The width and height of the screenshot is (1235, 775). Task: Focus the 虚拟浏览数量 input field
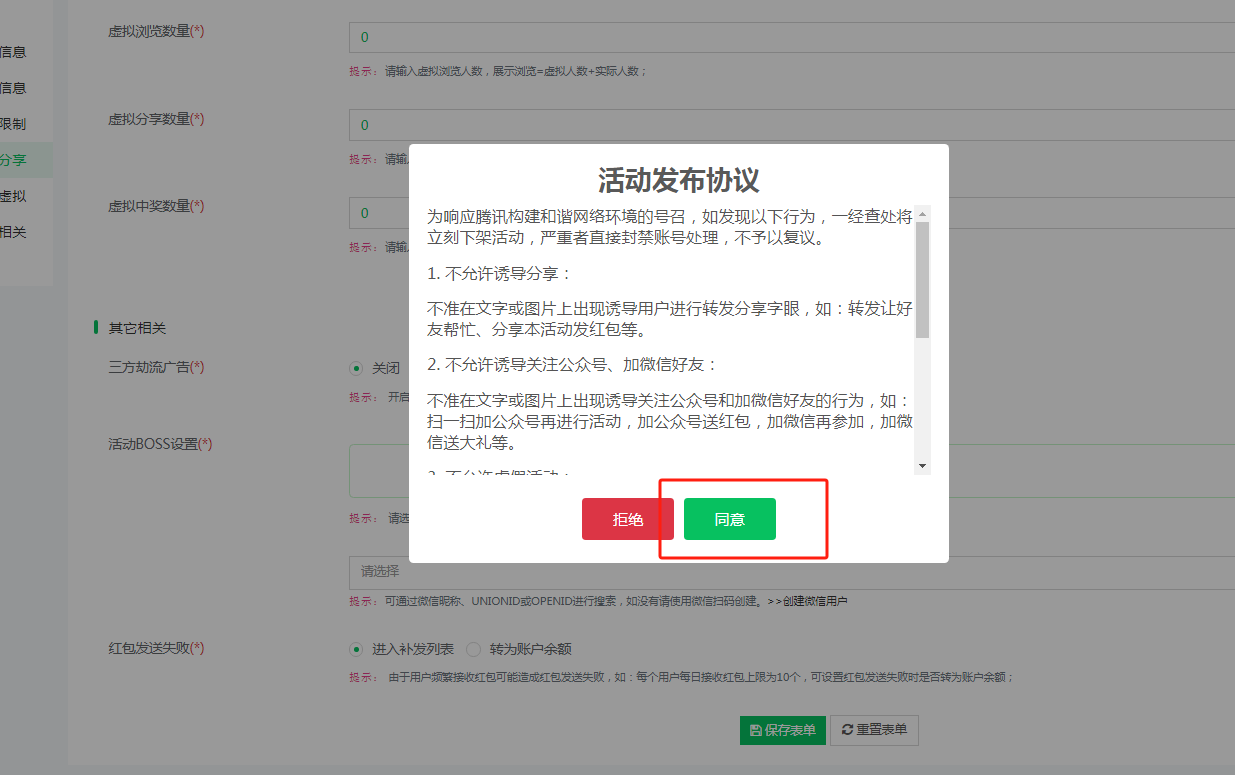pos(792,37)
